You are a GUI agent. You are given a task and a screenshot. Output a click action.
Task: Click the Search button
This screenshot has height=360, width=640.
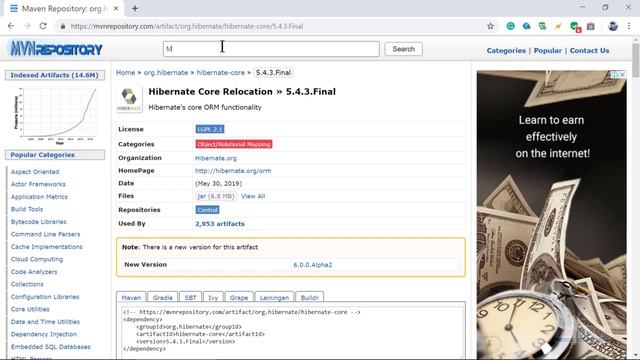[403, 49]
